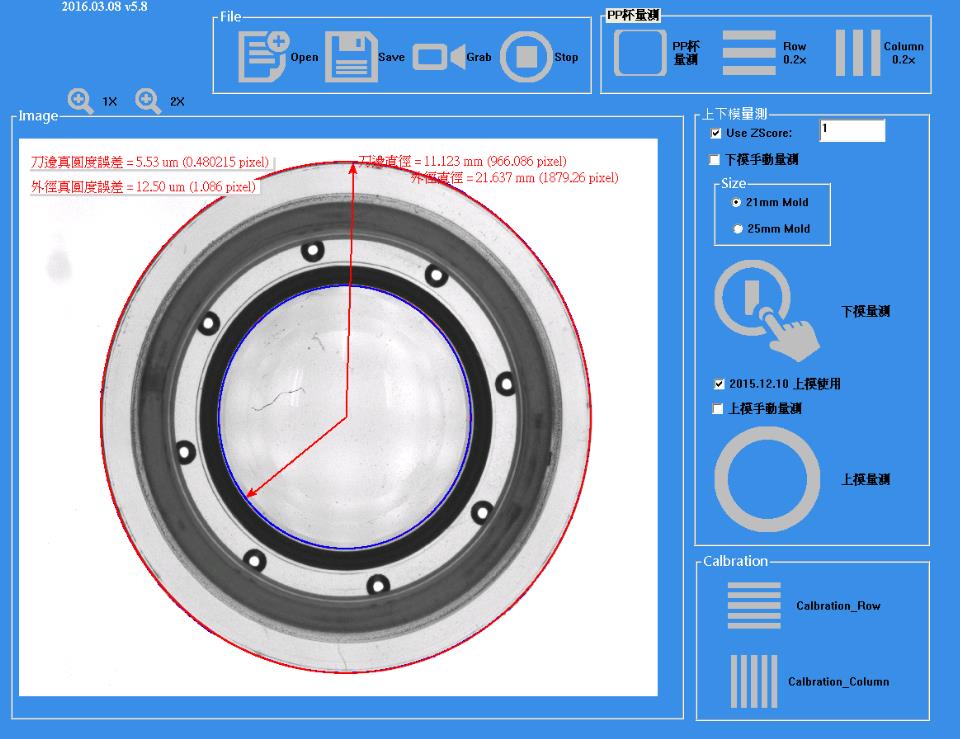960x739 pixels.
Task: Click the Calbration_Row lines icon
Action: [x=754, y=606]
